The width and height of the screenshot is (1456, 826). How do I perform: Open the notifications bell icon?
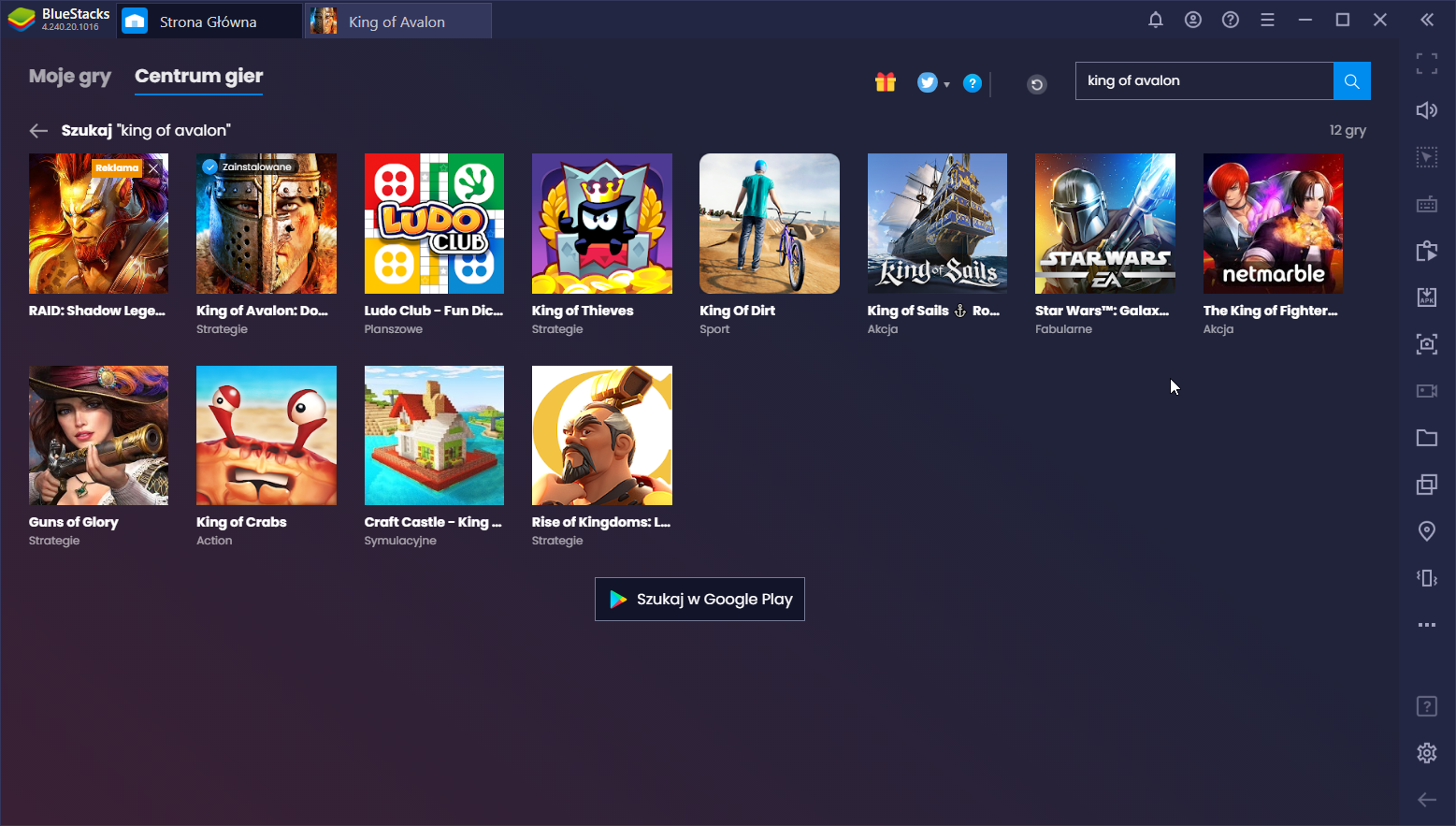pos(1156,20)
